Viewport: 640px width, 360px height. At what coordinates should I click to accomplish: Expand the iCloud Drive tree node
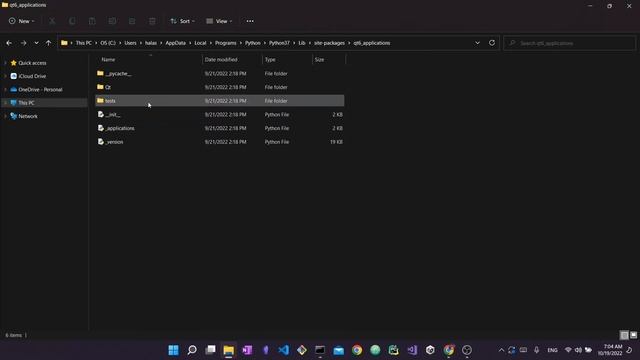point(5,76)
